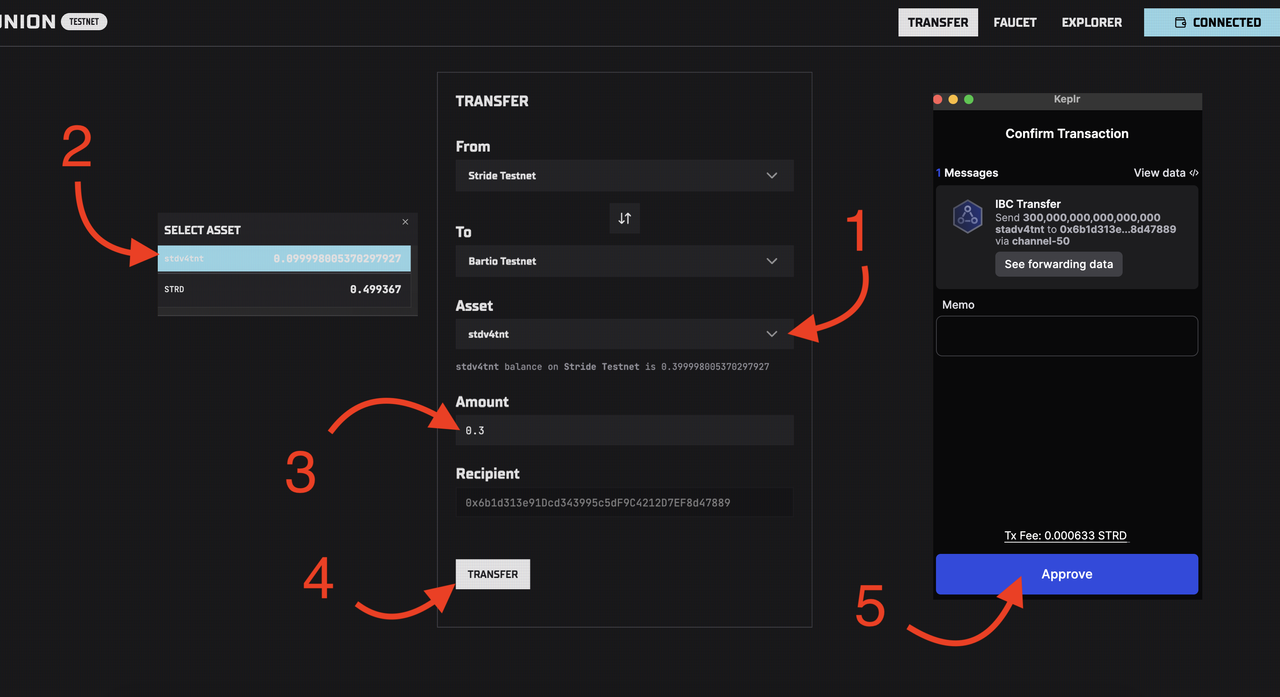This screenshot has height=697, width=1280.
Task: Focus the Amount input field
Action: [x=624, y=430]
